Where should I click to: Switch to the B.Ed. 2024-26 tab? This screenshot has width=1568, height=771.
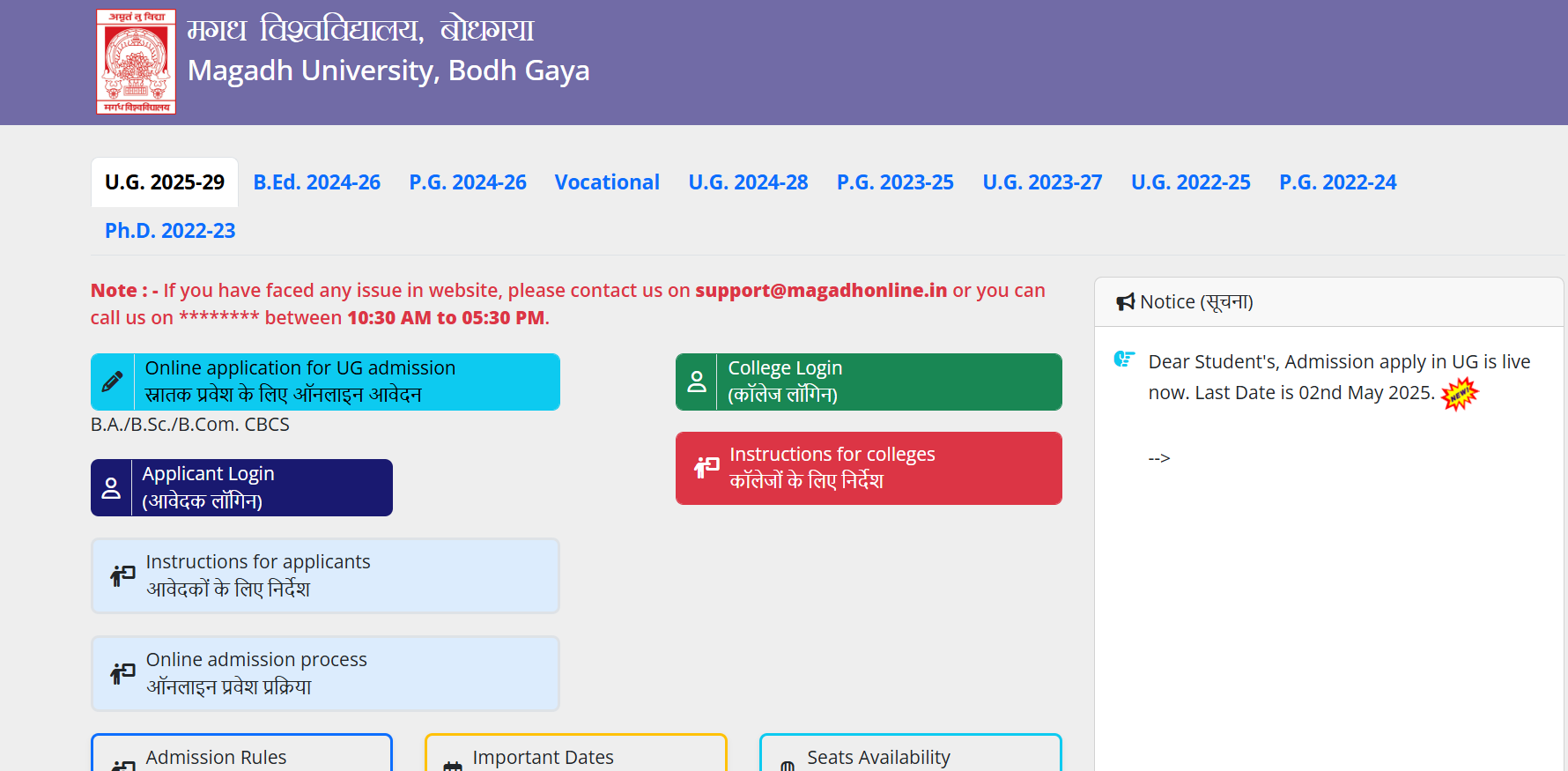[317, 182]
